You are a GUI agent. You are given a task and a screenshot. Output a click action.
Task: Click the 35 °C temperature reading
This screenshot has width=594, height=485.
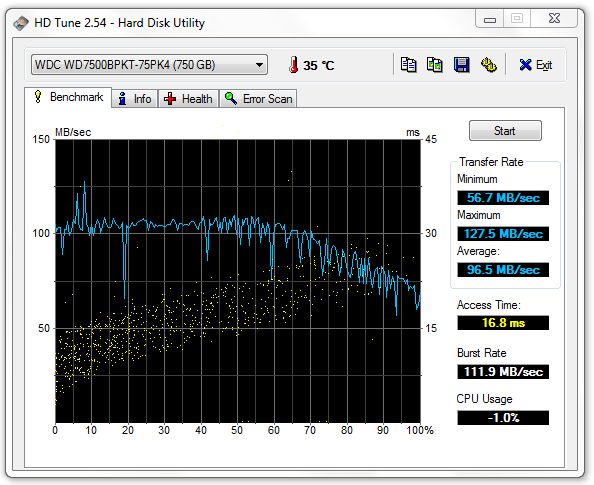[319, 66]
